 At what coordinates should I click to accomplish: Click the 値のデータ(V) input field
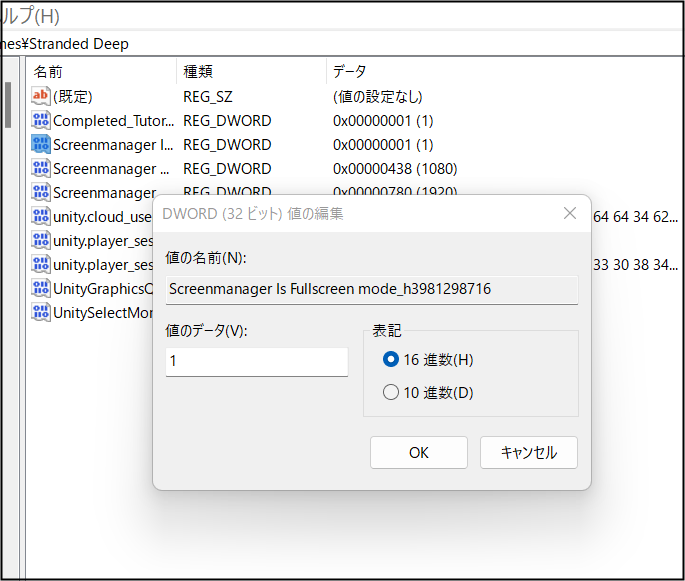tap(257, 362)
